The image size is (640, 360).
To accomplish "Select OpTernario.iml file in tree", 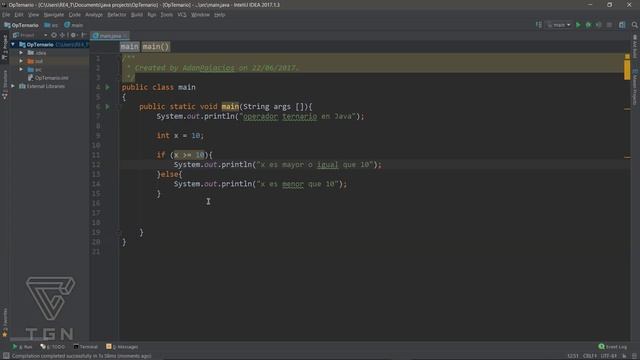I will tap(48, 78).
